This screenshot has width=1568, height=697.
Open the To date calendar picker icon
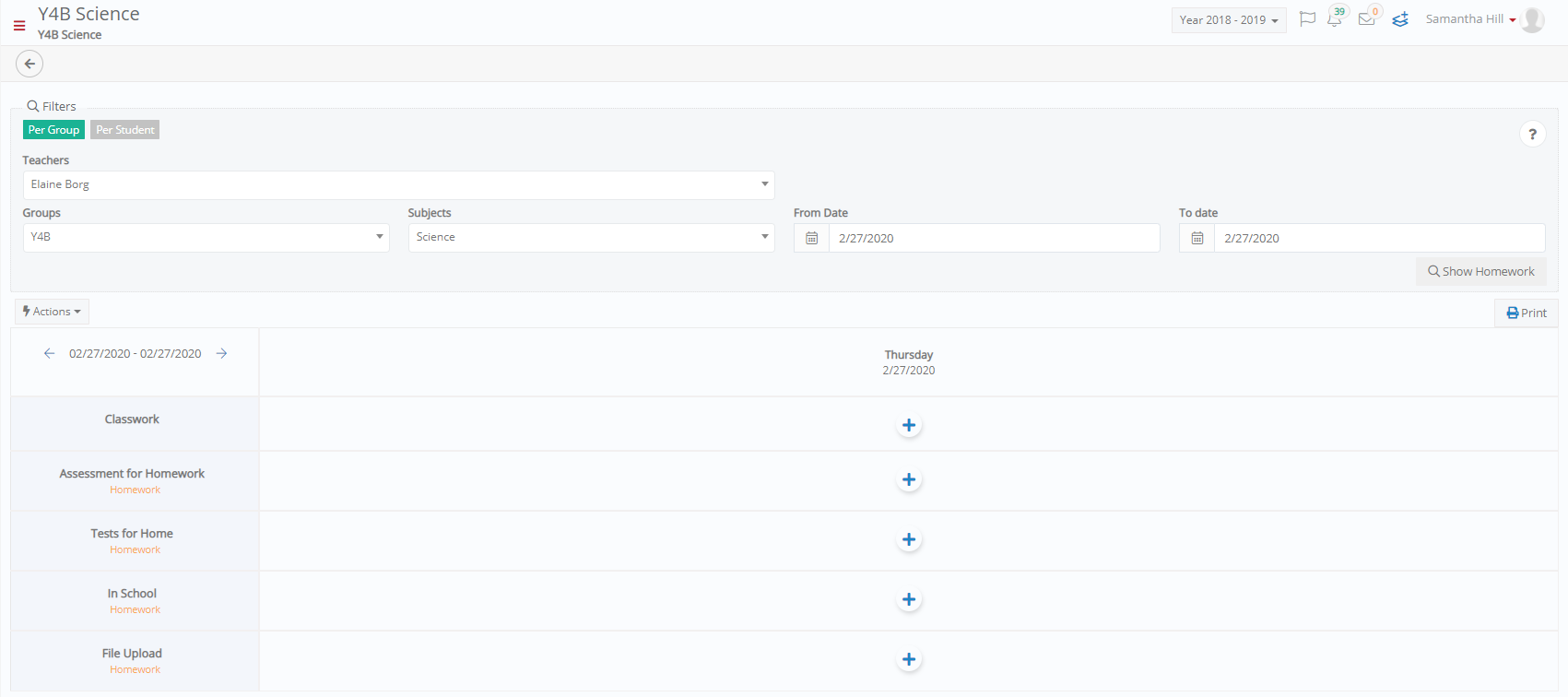[x=1197, y=238]
